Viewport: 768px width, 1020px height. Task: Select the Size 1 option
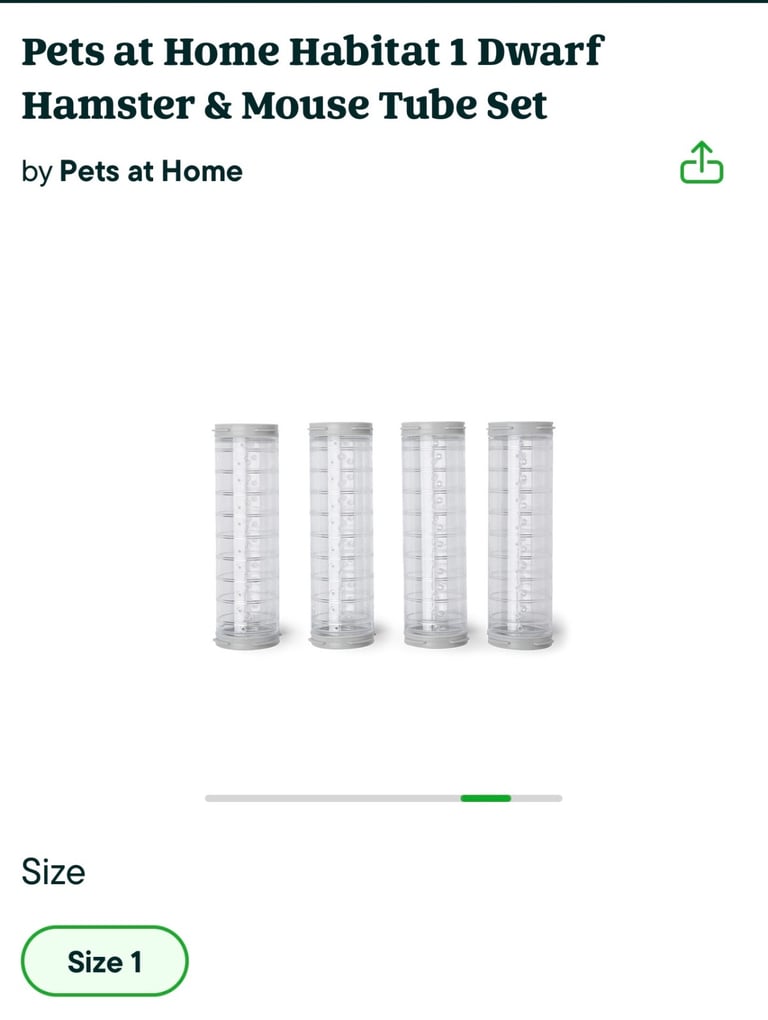coord(104,962)
